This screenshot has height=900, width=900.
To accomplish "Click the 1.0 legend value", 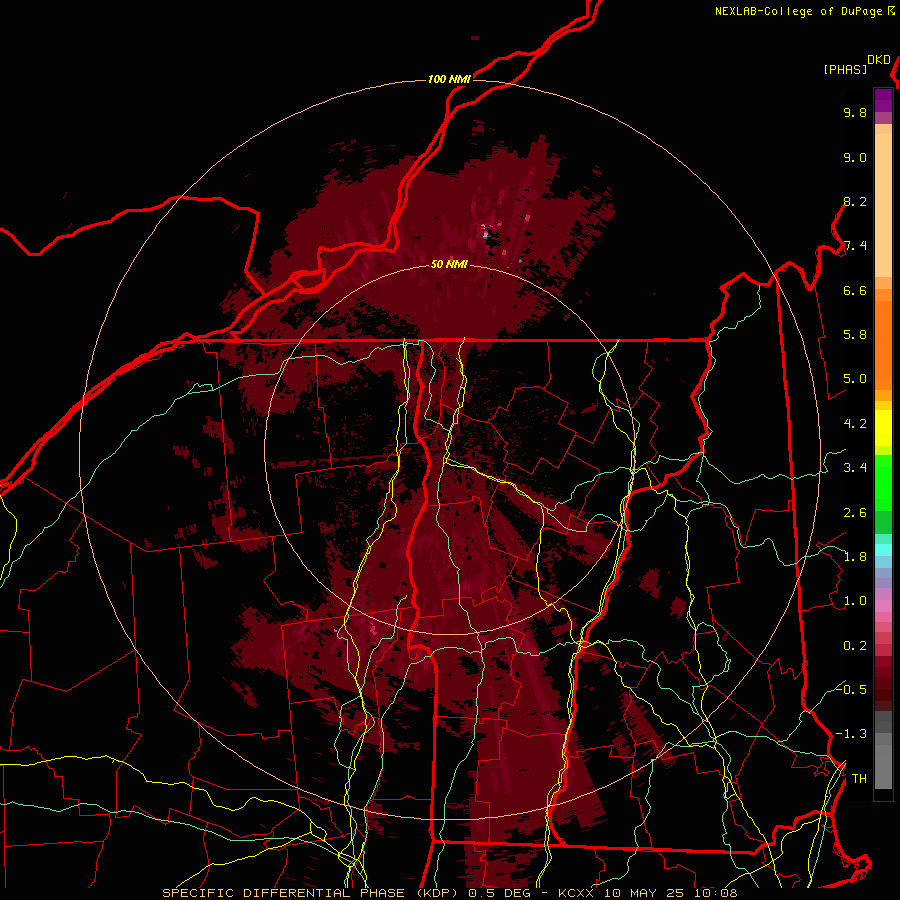I will pyautogui.click(x=855, y=601).
